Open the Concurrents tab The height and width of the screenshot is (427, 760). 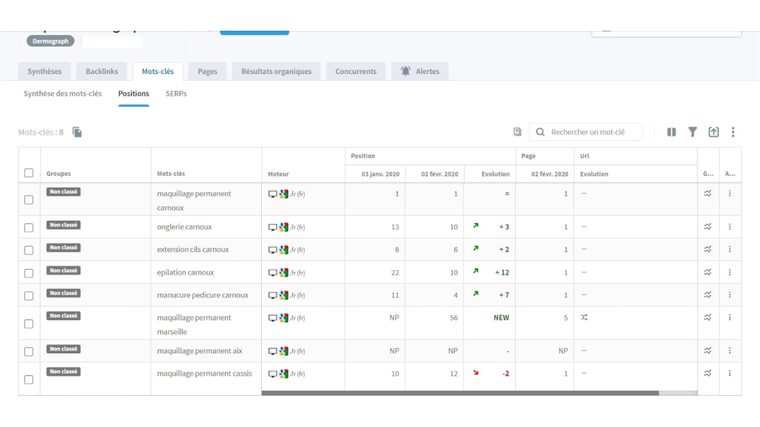click(356, 71)
